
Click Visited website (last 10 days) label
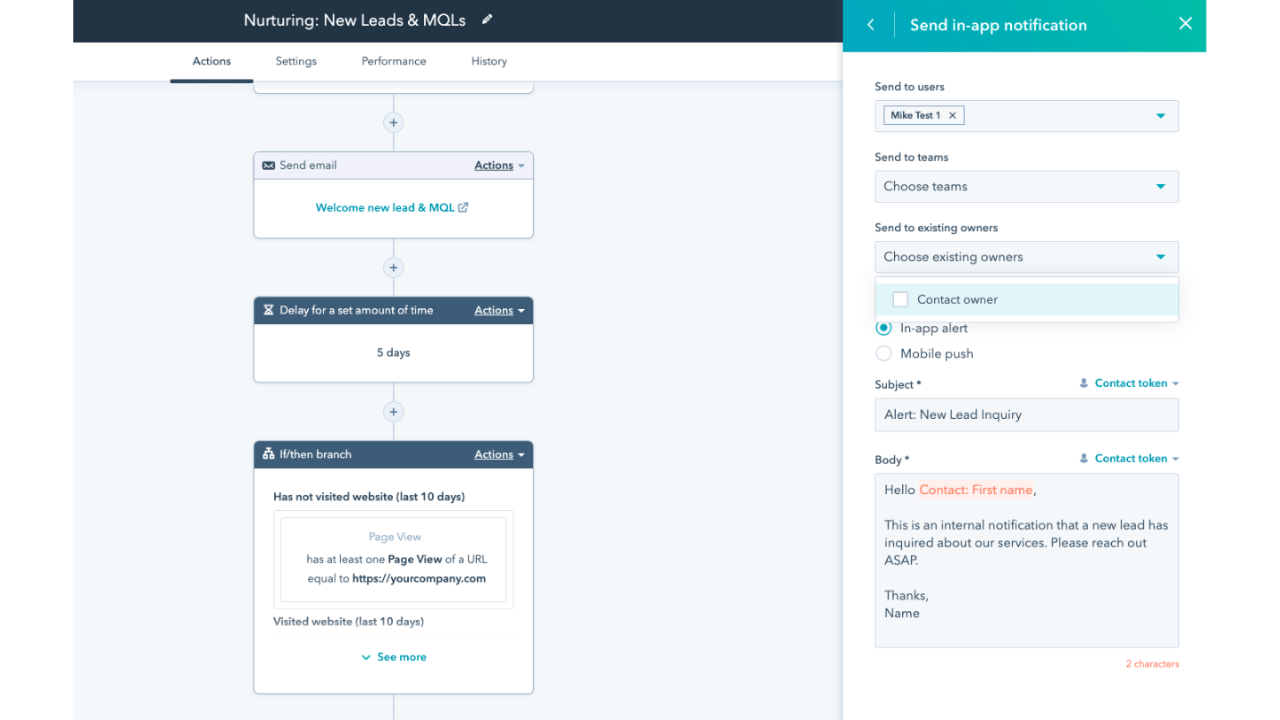(x=348, y=622)
